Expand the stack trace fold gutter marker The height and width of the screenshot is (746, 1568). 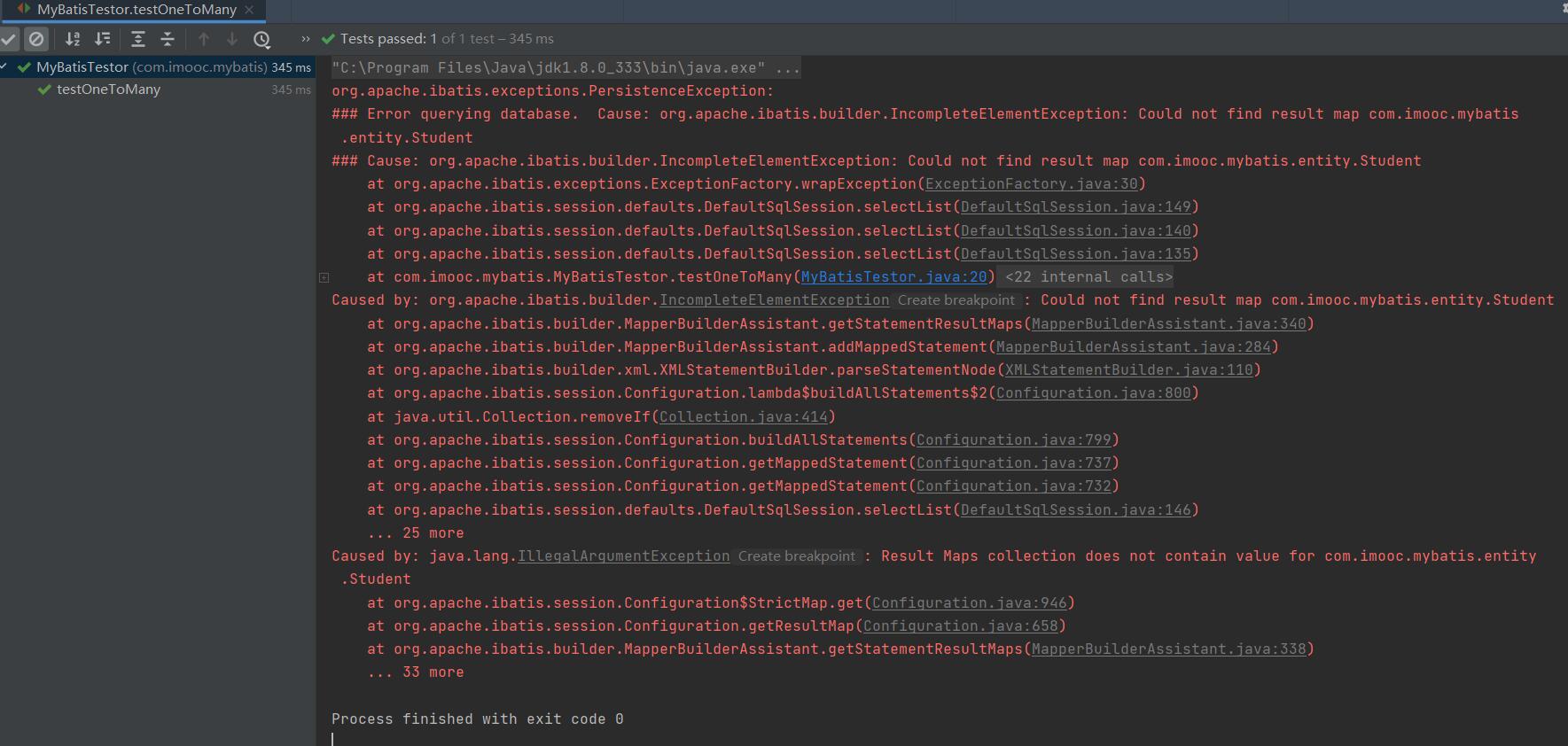[324, 277]
